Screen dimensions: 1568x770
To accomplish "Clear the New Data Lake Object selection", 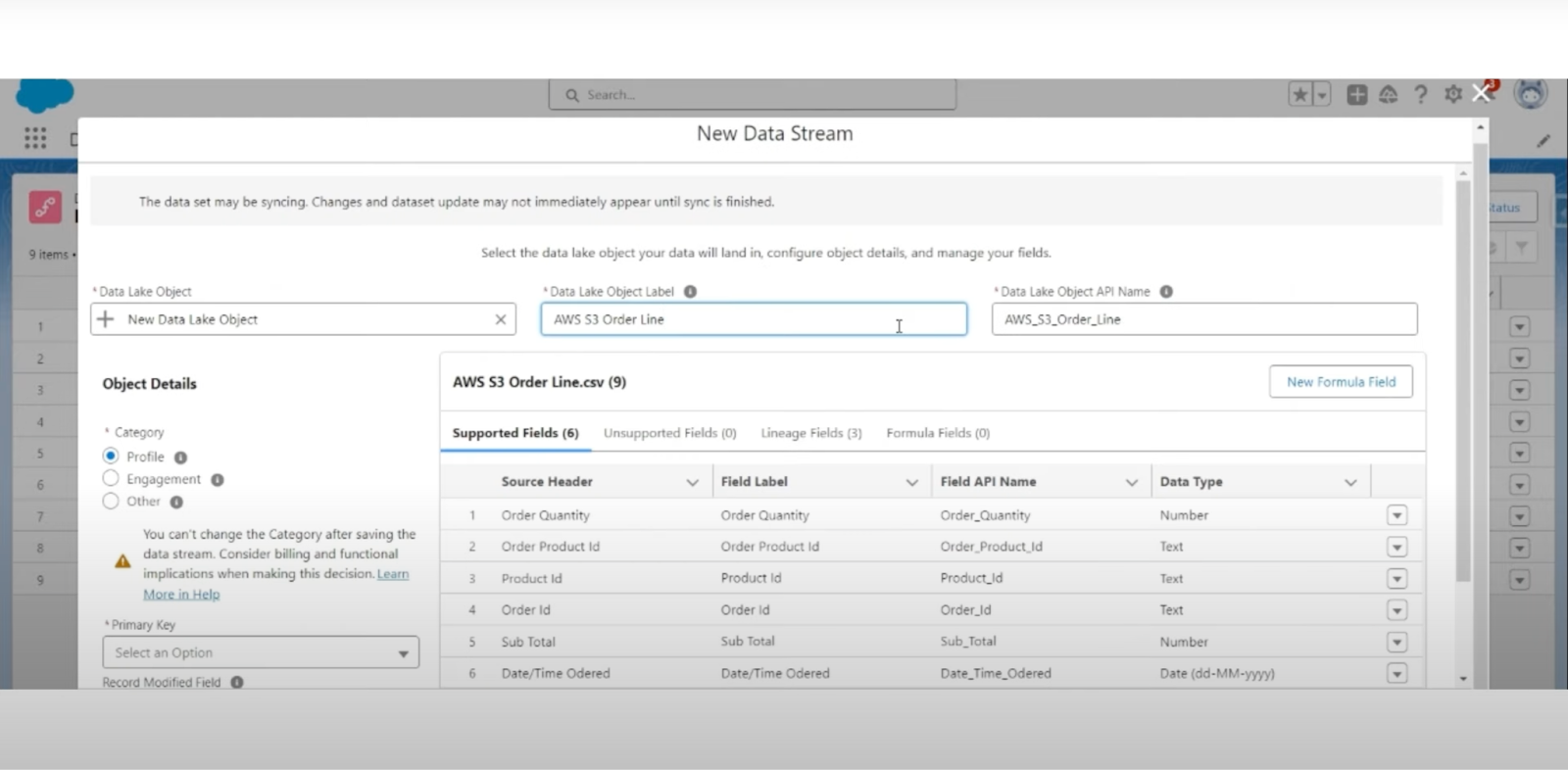I will click(501, 319).
